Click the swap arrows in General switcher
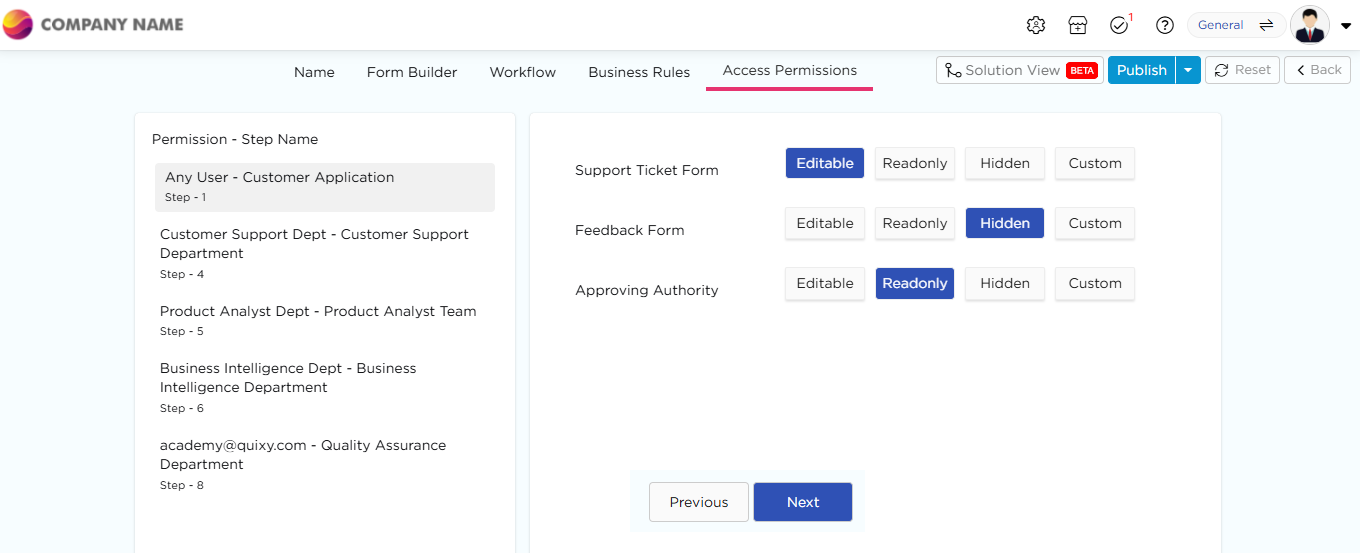The height and width of the screenshot is (553, 1360). pos(1266,25)
